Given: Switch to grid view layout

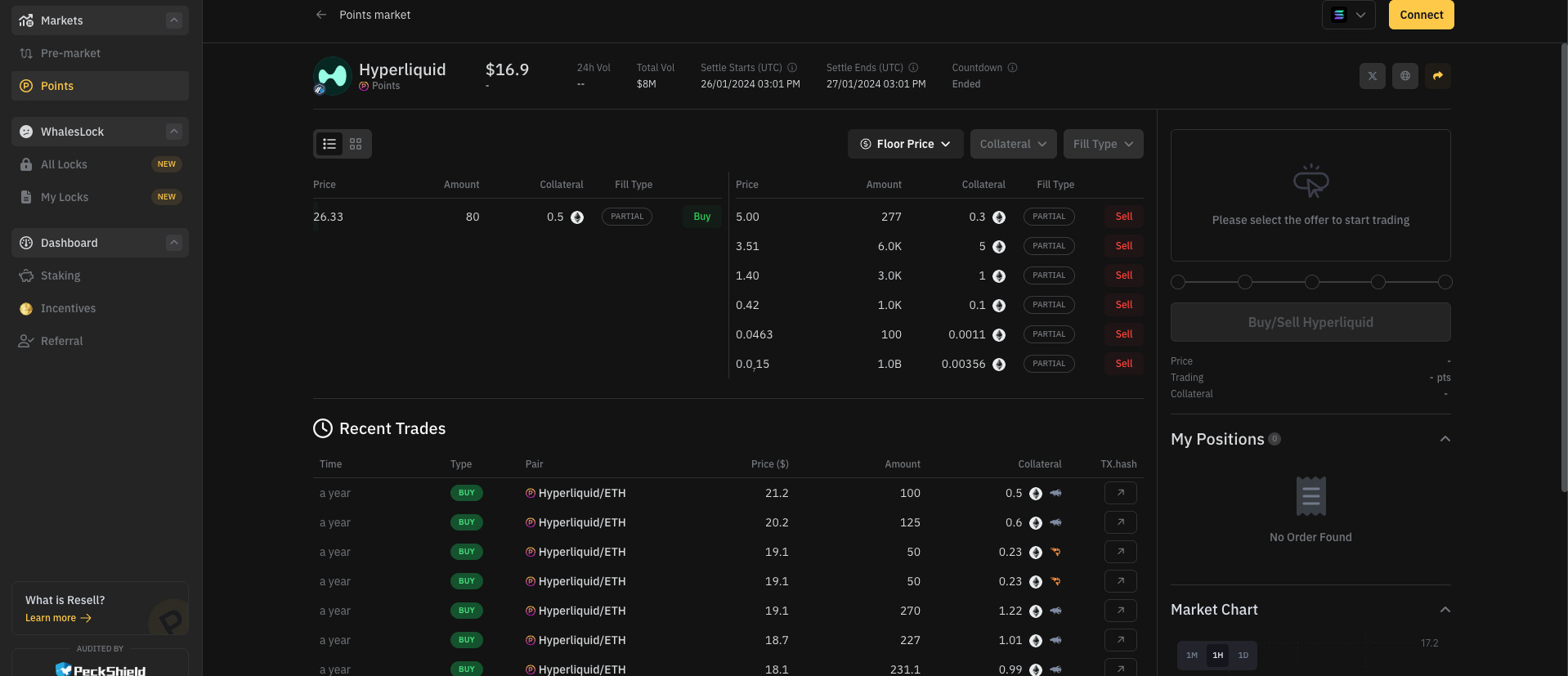Looking at the screenshot, I should pos(356,144).
